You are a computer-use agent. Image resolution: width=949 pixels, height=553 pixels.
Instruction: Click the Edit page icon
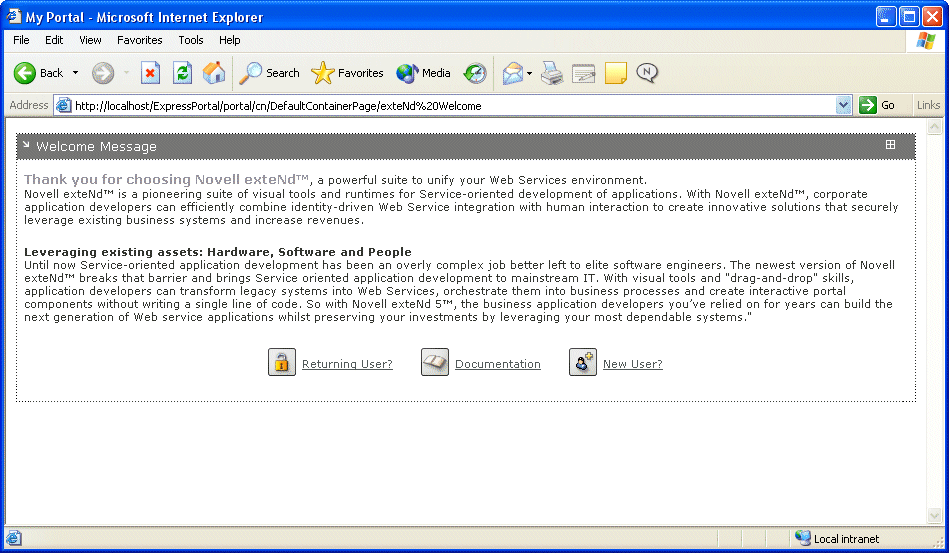click(583, 73)
